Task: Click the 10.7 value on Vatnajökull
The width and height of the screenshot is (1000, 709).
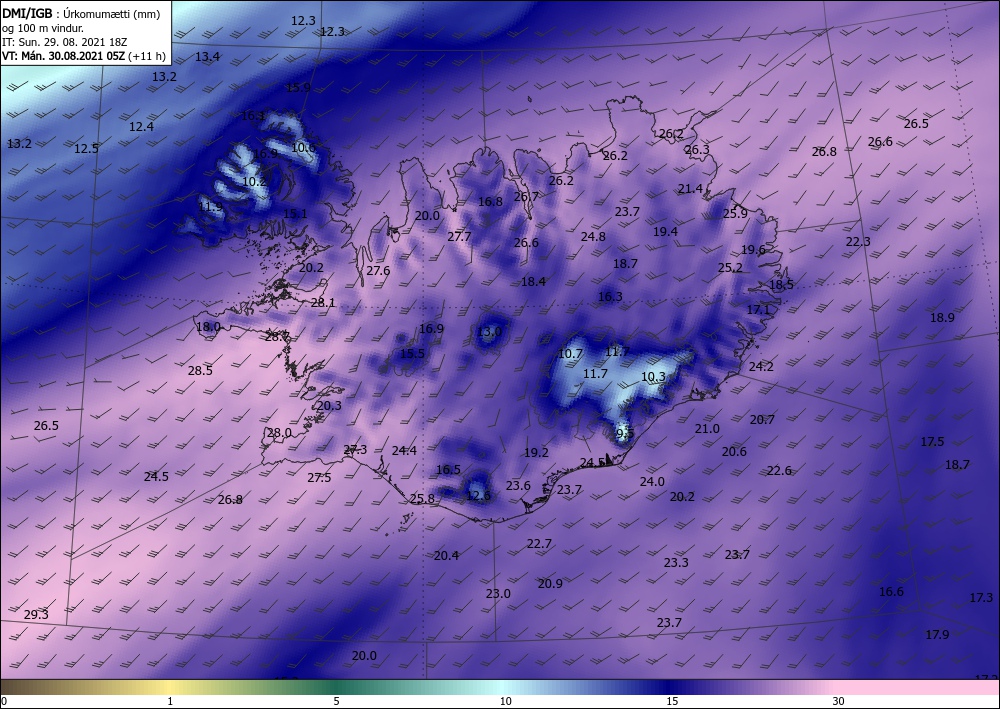Action: pos(571,353)
